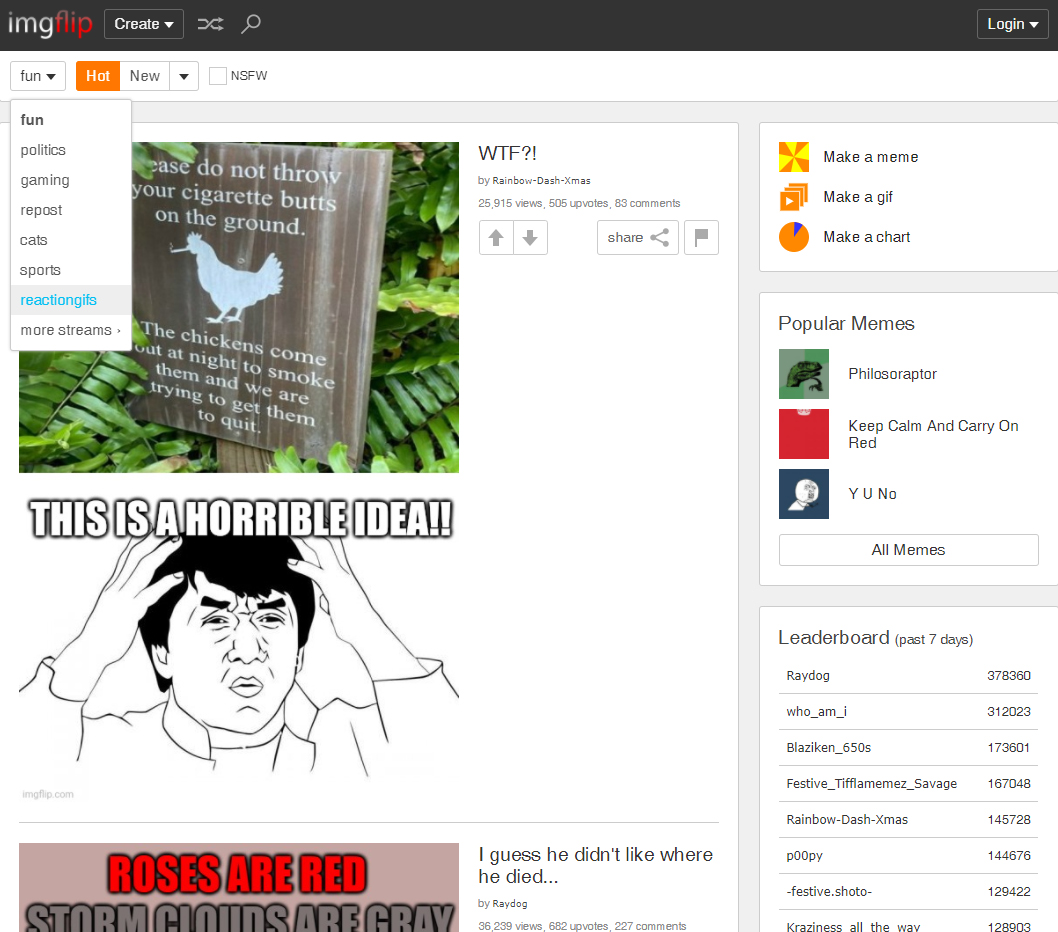Open p00py on the leaderboard

coord(804,856)
